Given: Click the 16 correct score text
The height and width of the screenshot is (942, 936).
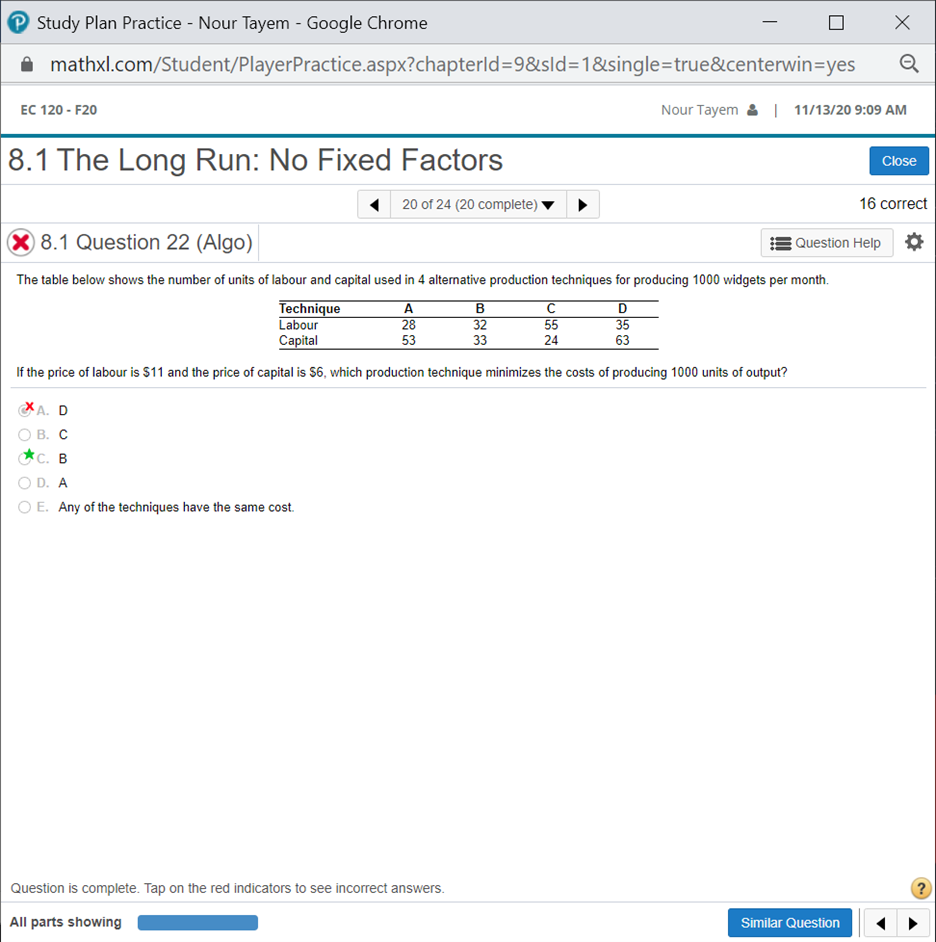Looking at the screenshot, I should coord(893,204).
